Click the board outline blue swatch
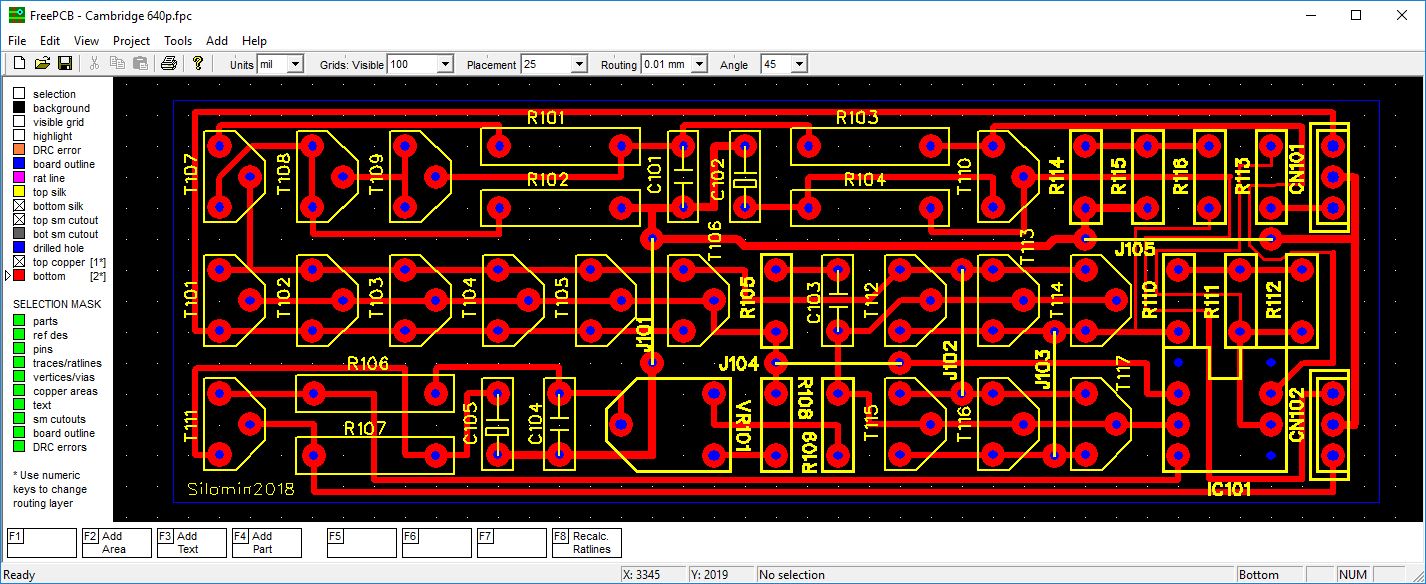Viewport: 1426px width, 584px height. tap(19, 164)
